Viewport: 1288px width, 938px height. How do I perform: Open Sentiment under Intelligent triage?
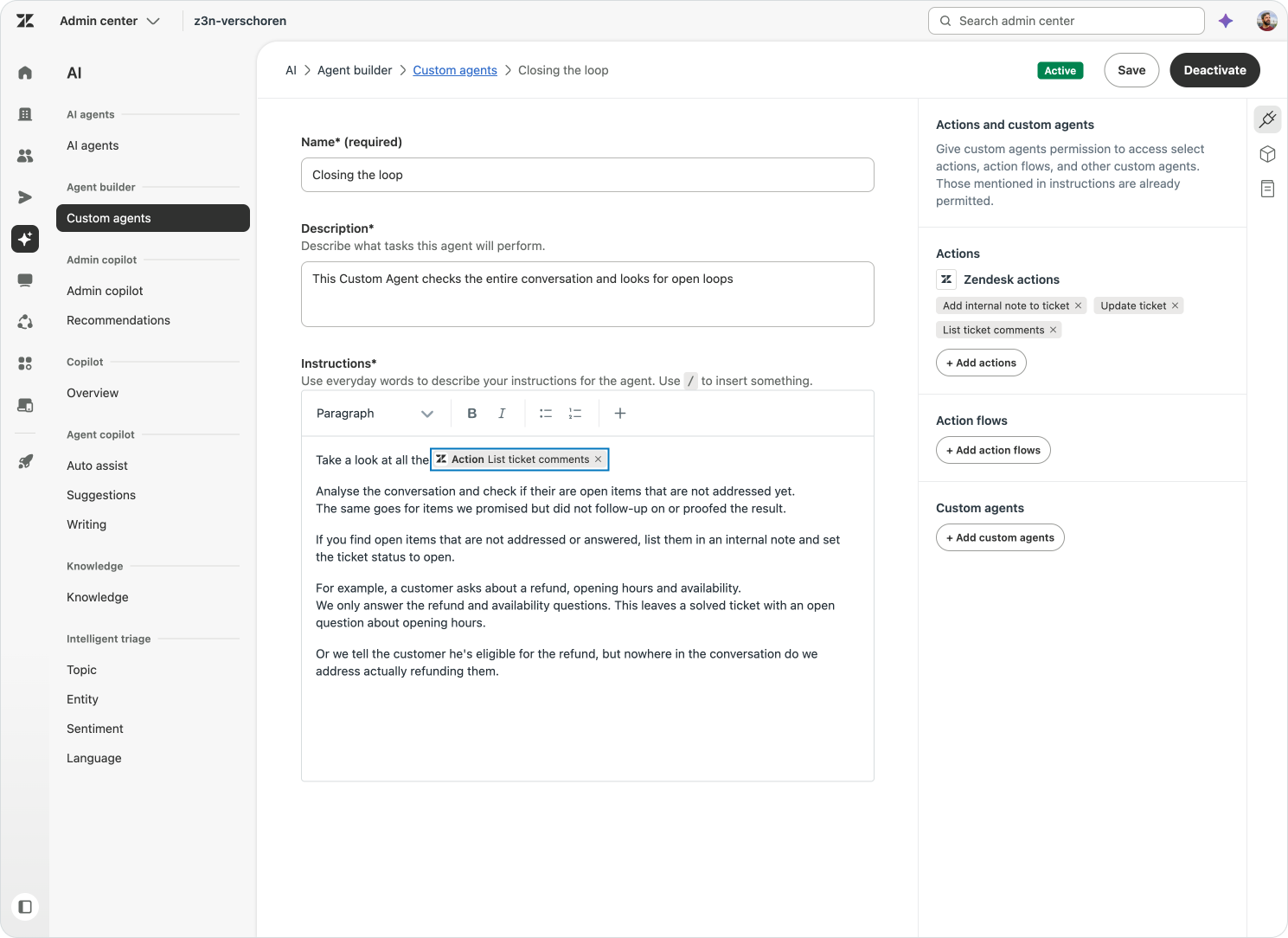(x=95, y=729)
